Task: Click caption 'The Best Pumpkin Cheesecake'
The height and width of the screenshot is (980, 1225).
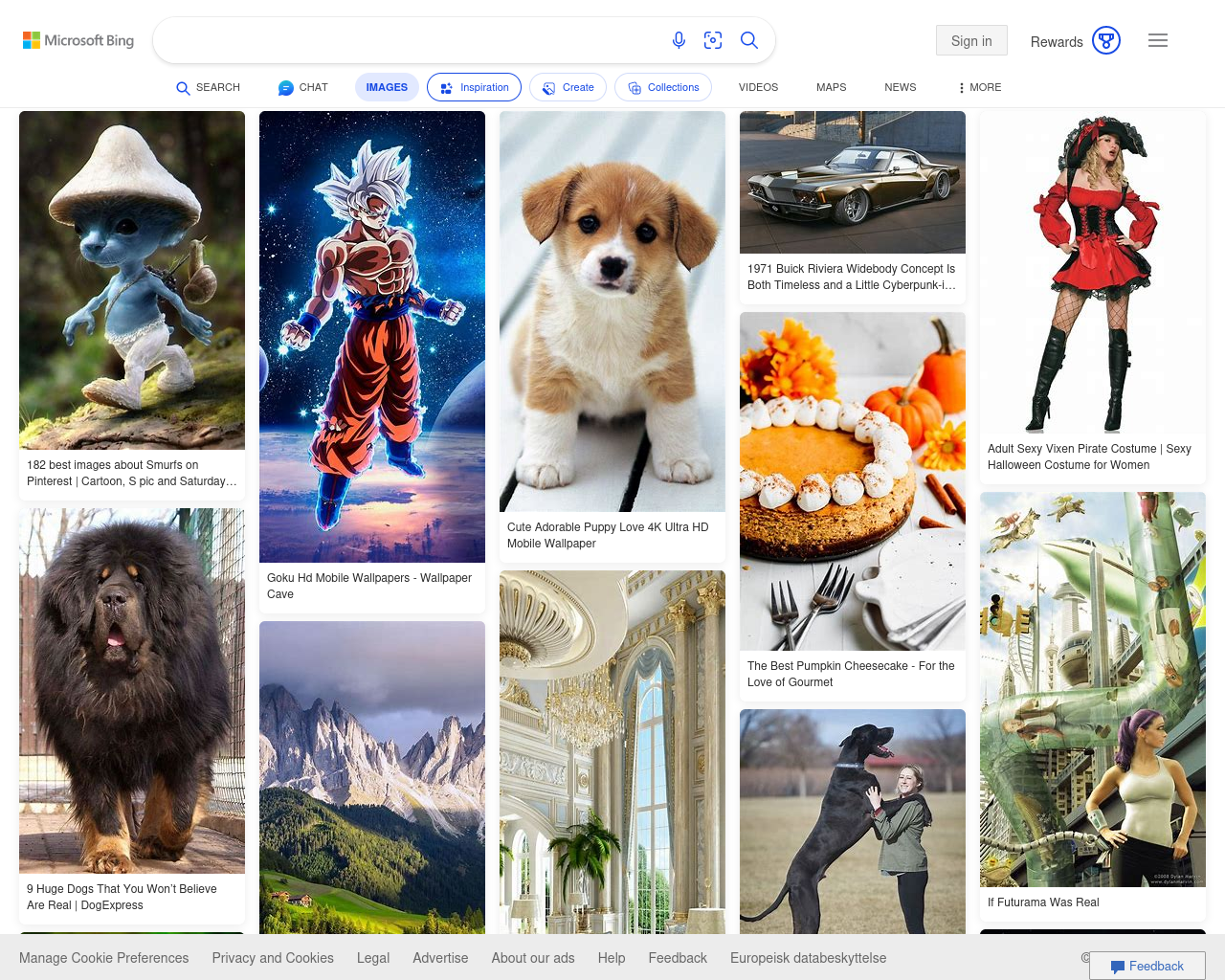Action: (851, 674)
